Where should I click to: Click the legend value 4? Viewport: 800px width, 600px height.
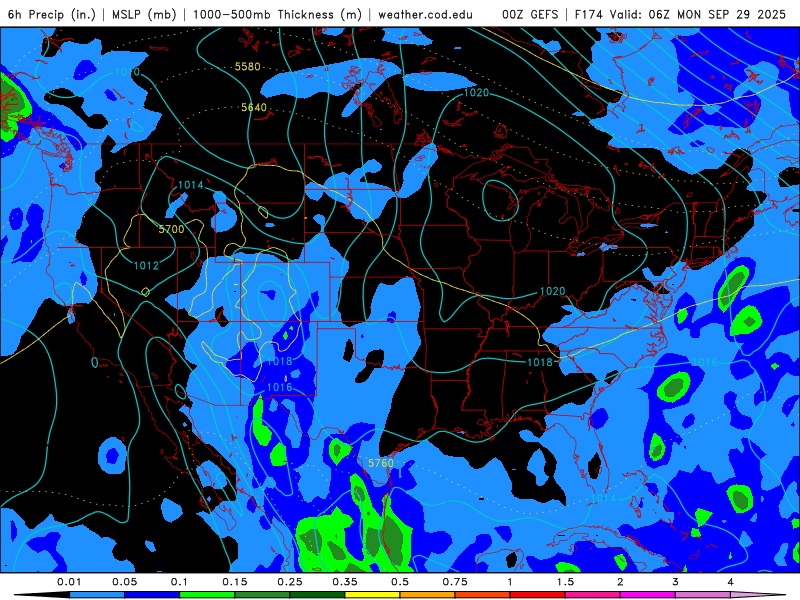pyautogui.click(x=730, y=582)
